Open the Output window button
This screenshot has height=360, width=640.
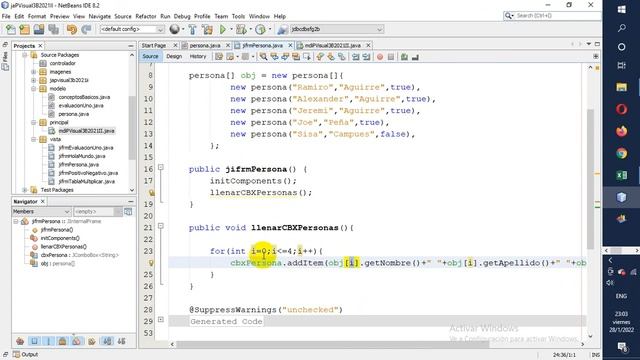click(x=25, y=354)
